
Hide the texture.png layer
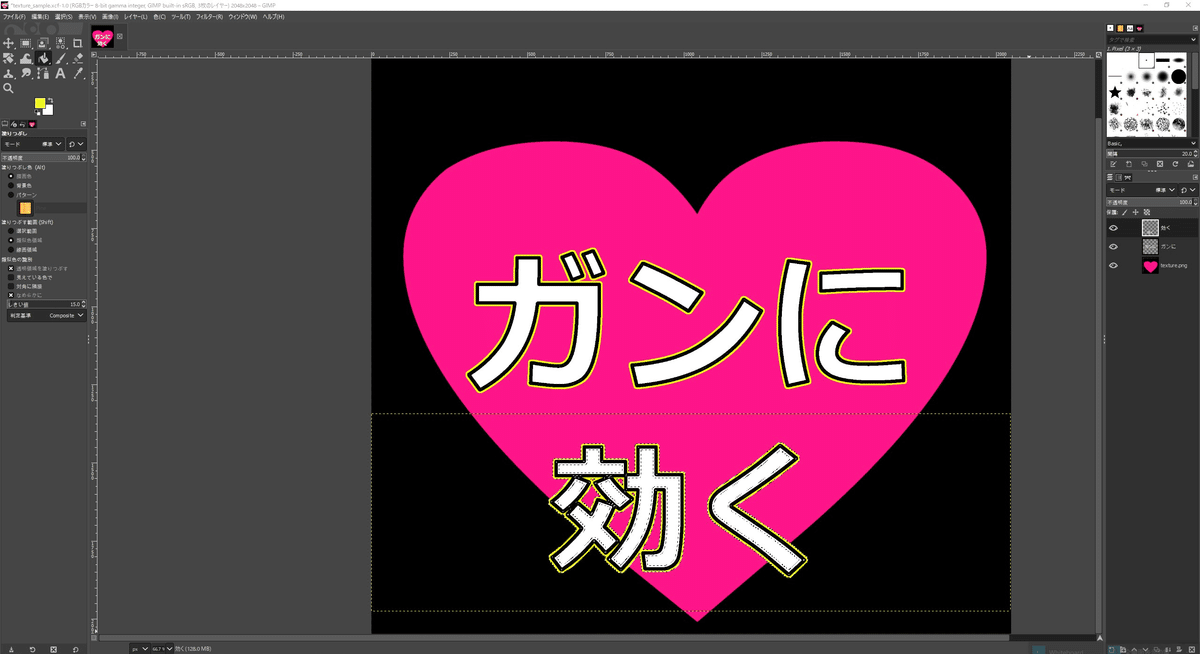coord(1113,265)
